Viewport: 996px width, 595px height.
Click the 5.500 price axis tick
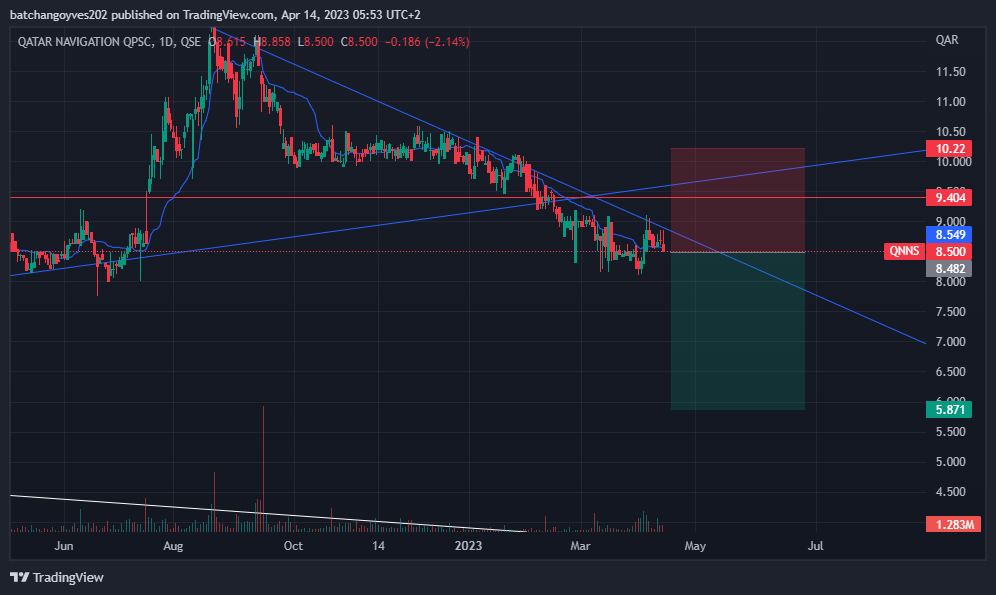coord(950,432)
